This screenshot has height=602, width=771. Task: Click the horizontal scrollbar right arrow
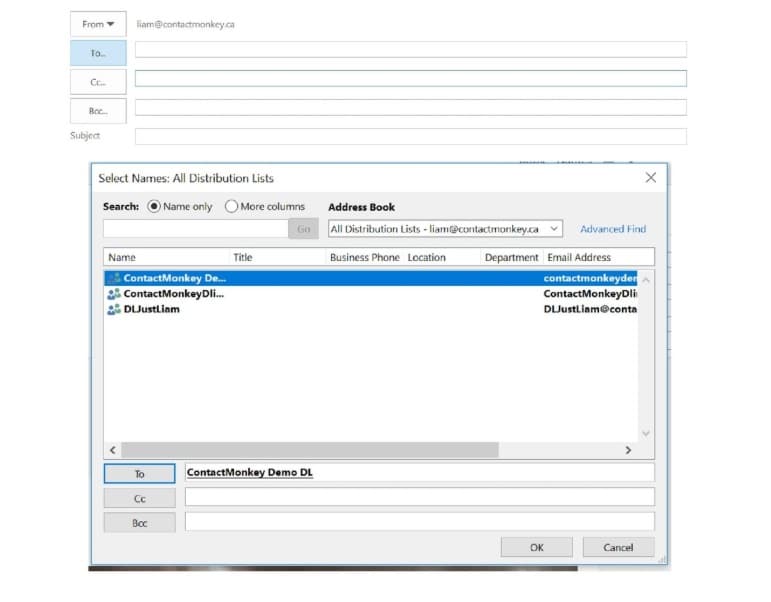[628, 450]
